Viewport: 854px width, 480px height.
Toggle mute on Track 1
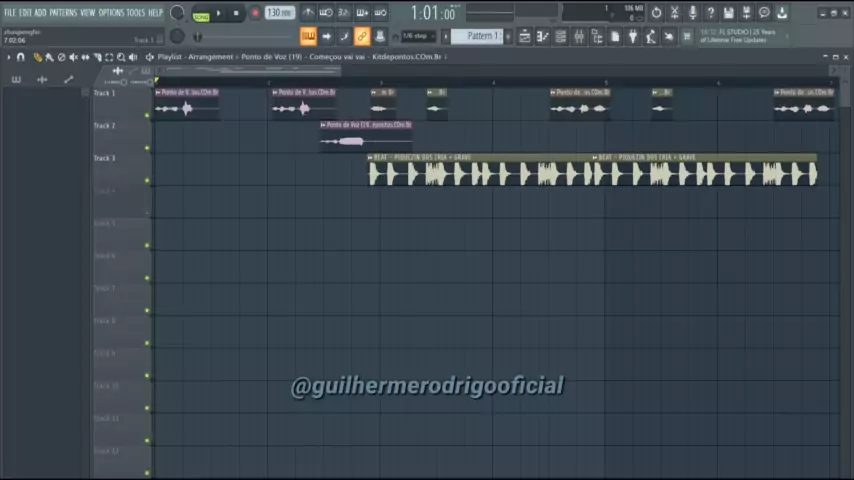pos(148,115)
